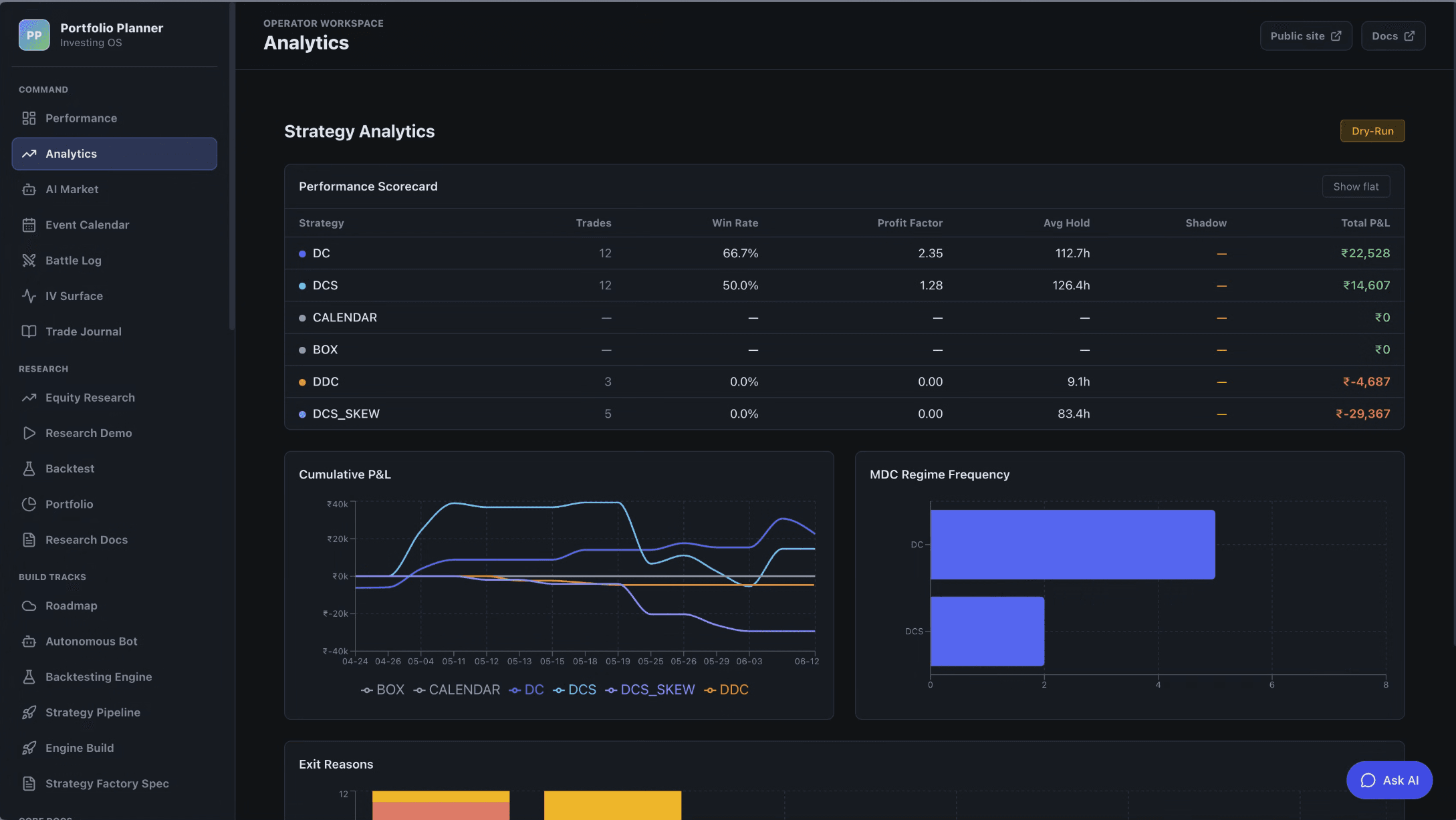Click the Research Demo play icon

coord(29,433)
